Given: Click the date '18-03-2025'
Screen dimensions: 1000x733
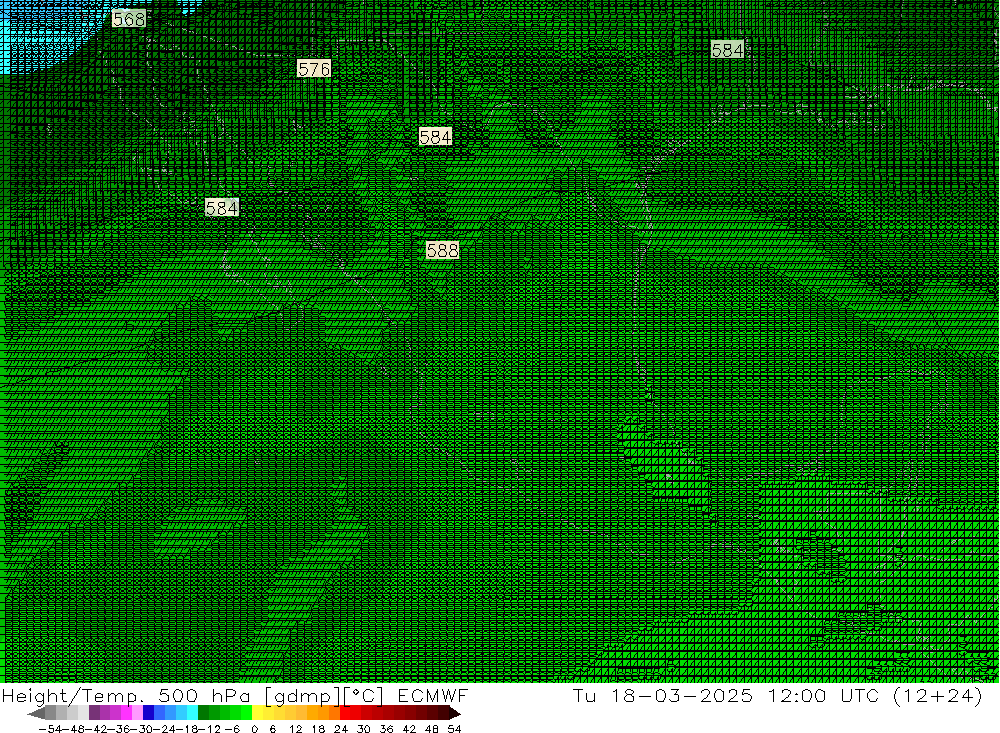Looking at the screenshot, I should click(x=681, y=695).
